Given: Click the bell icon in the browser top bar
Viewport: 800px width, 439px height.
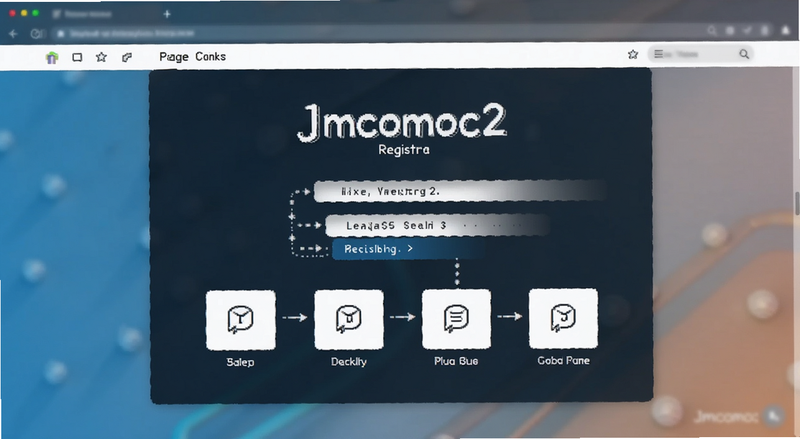Looking at the screenshot, I should [x=786, y=31].
